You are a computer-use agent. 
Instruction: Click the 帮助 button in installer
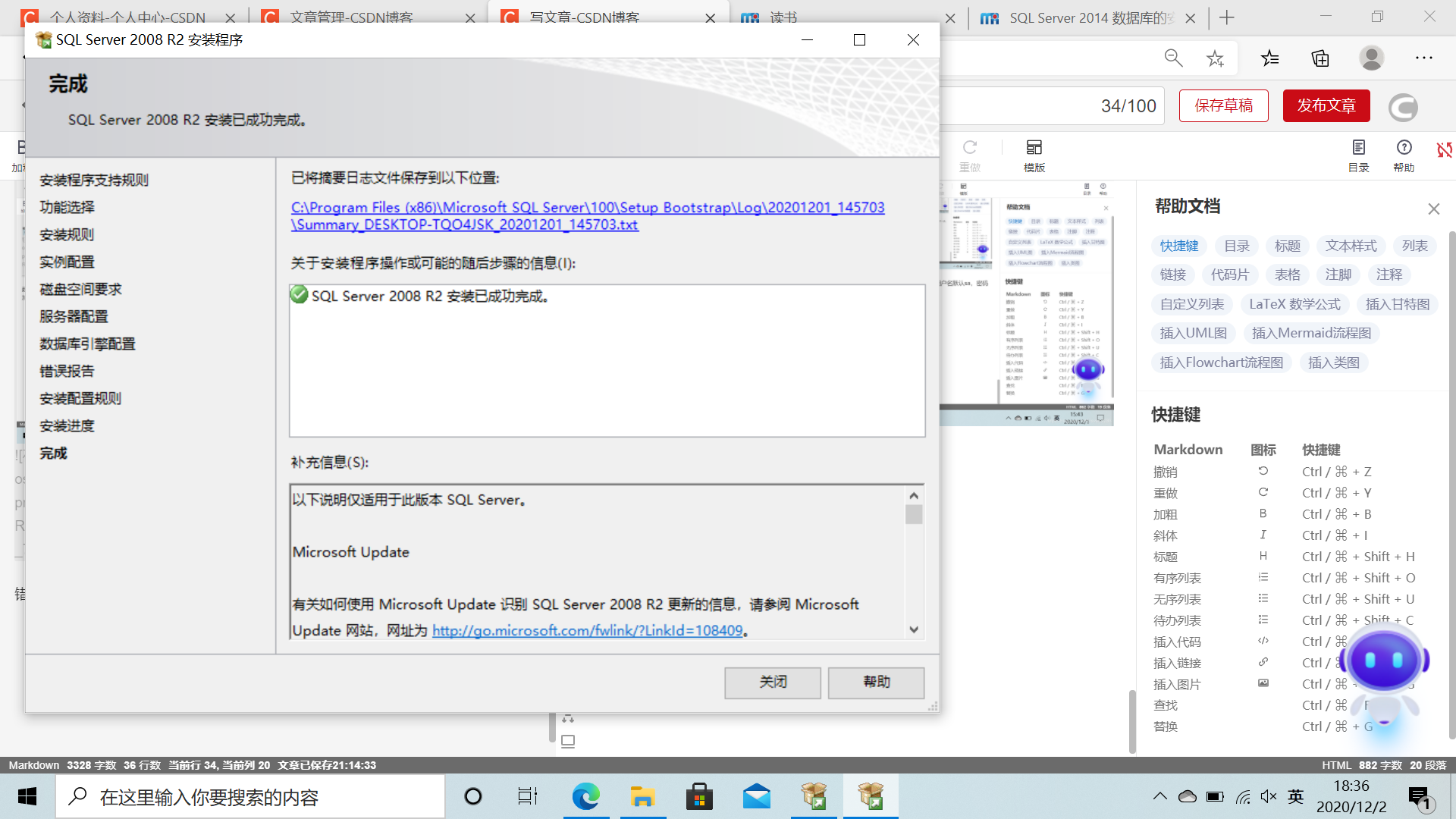coord(876,682)
